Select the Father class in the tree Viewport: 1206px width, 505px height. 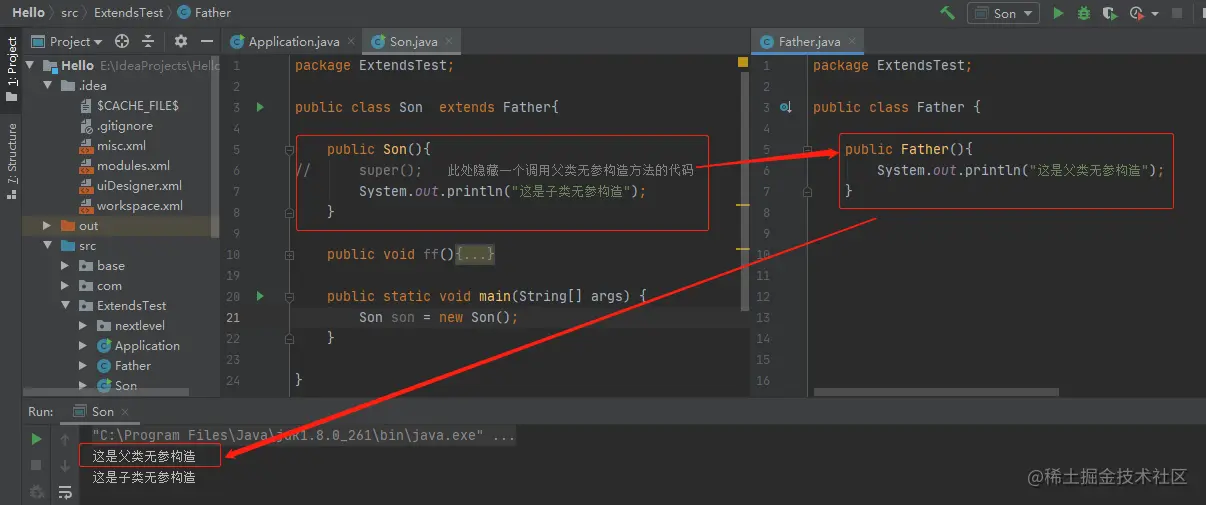(x=124, y=366)
